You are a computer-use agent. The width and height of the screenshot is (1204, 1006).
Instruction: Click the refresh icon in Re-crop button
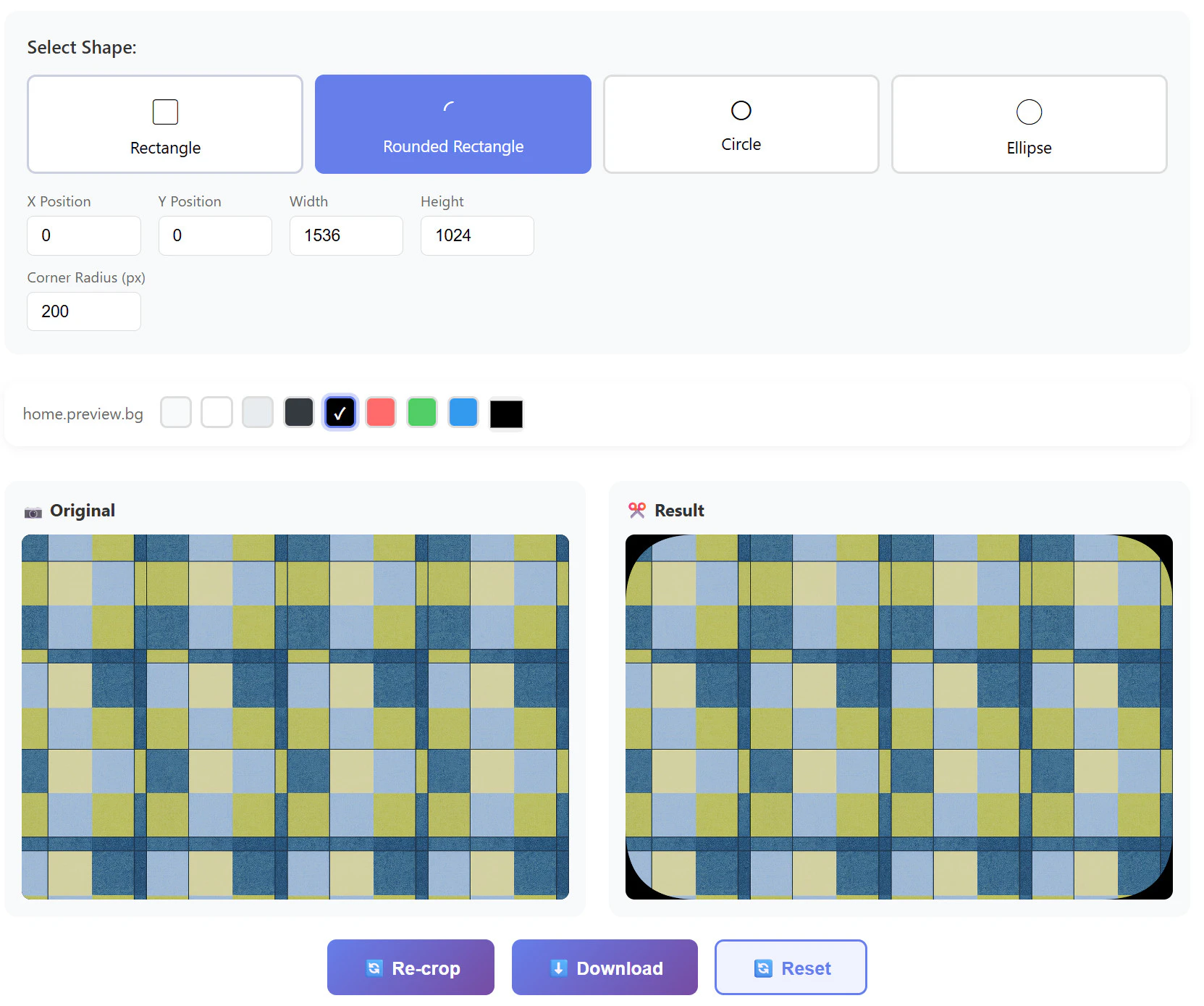pos(374,968)
